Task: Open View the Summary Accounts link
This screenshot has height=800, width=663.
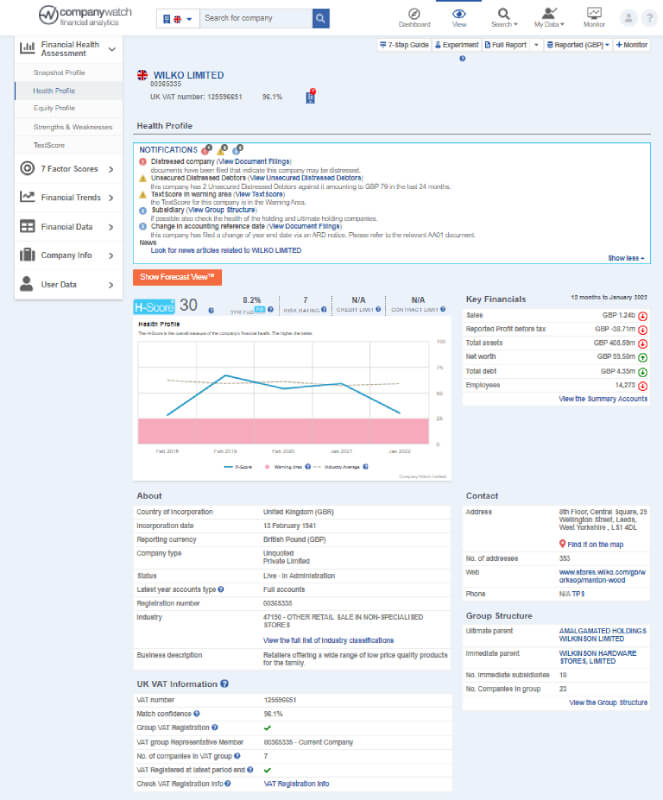Action: pos(603,399)
